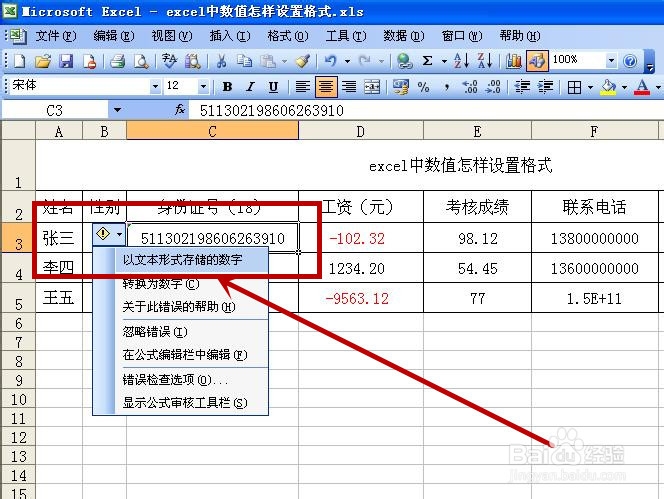Apply Comma style formatting
This screenshot has height=499, width=664.
[447, 88]
